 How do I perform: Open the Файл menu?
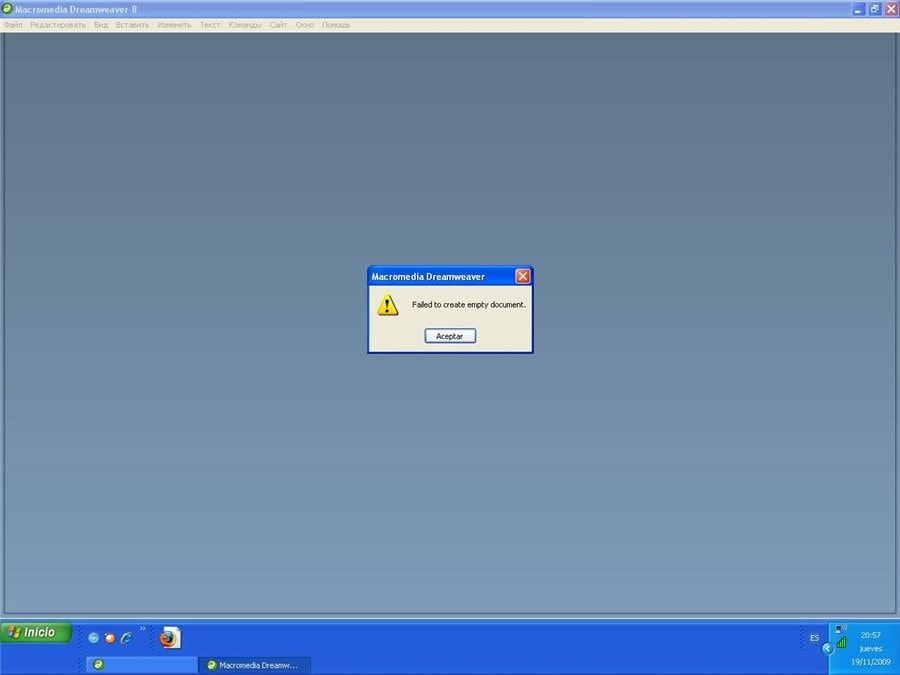click(13, 25)
